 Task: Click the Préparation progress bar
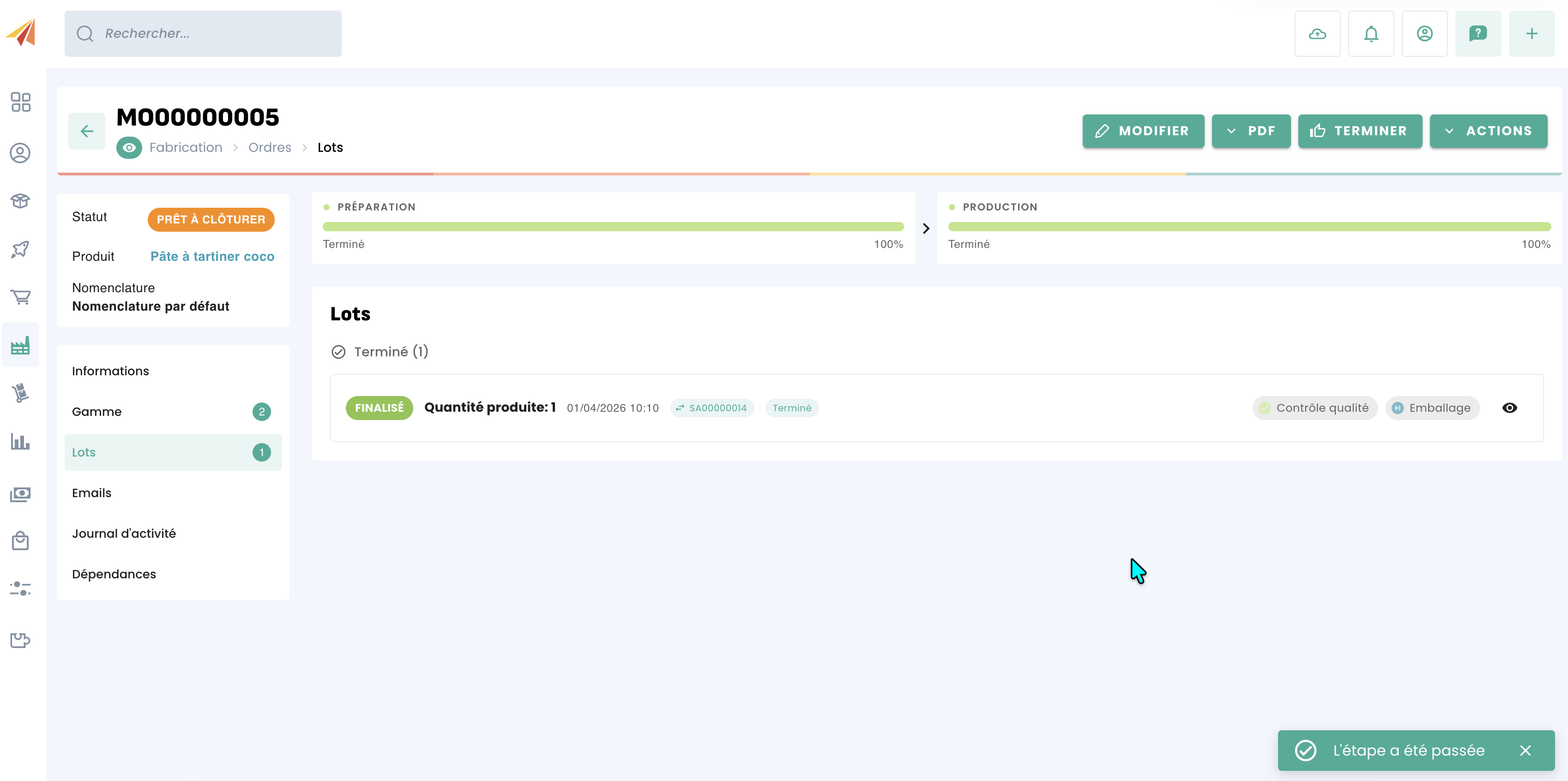coord(612,227)
